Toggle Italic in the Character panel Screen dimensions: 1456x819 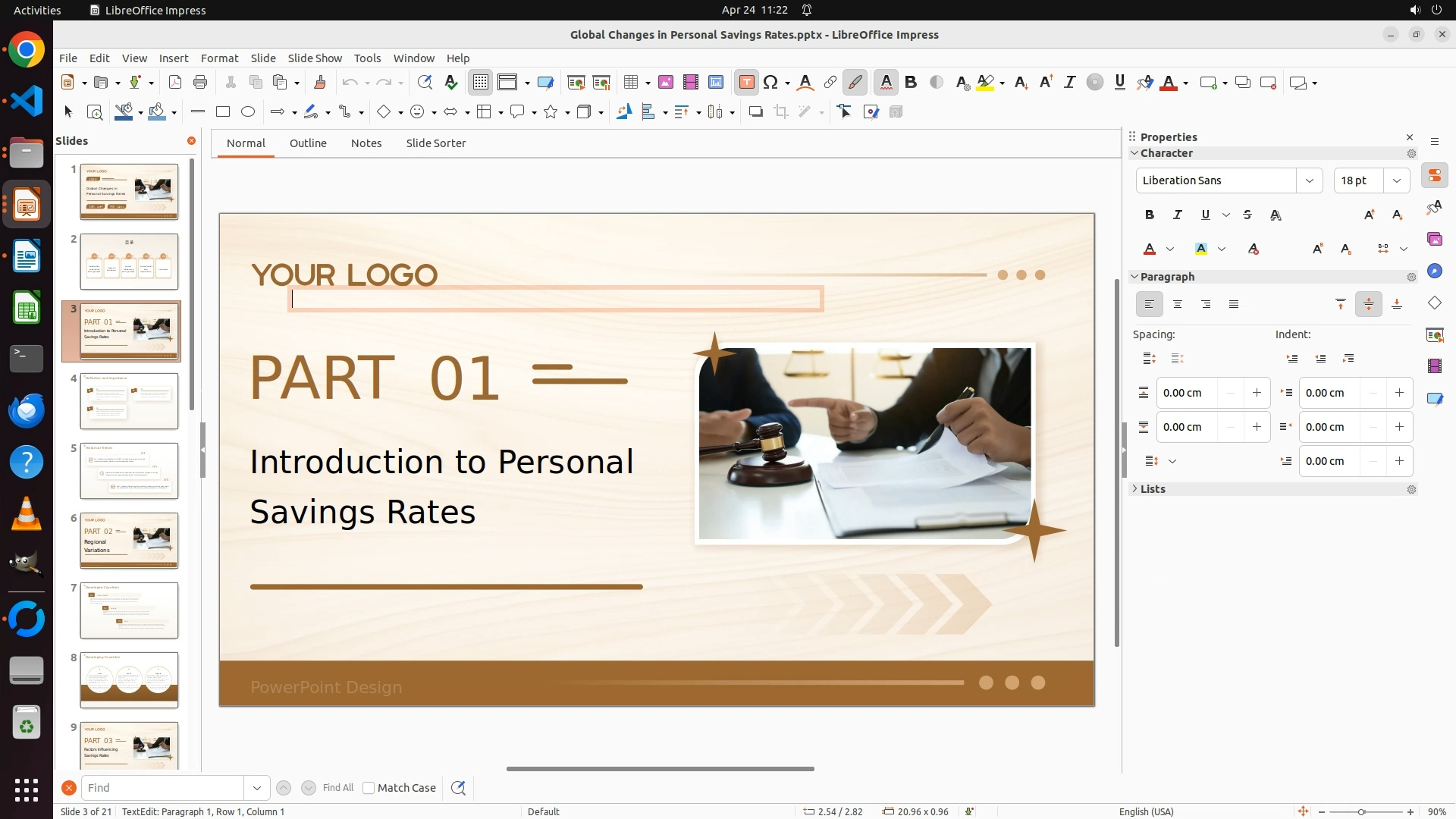tap(1178, 215)
